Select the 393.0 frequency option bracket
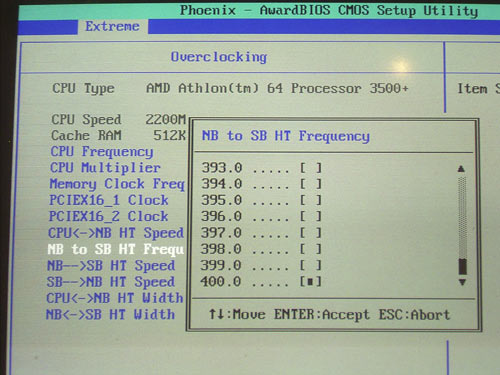Viewport: 500px width, 375px height. click(311, 167)
